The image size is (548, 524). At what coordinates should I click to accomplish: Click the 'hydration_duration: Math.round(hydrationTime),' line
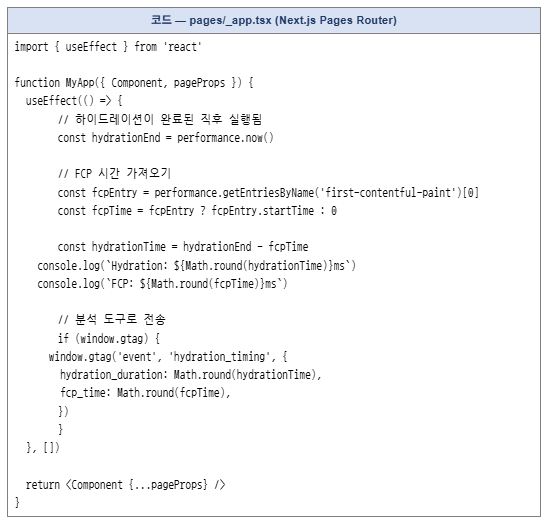(190, 375)
